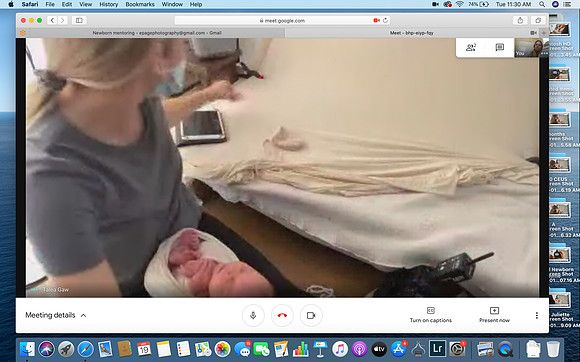
Task: Click the 74% battery indicator
Action: 479,4
